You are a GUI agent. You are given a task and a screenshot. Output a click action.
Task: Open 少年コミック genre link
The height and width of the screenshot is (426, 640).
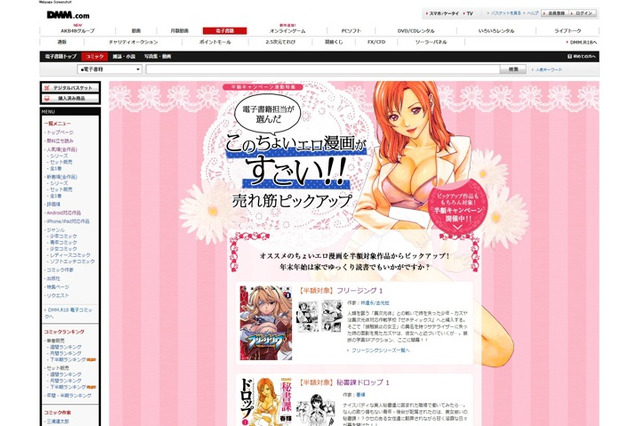(63, 236)
